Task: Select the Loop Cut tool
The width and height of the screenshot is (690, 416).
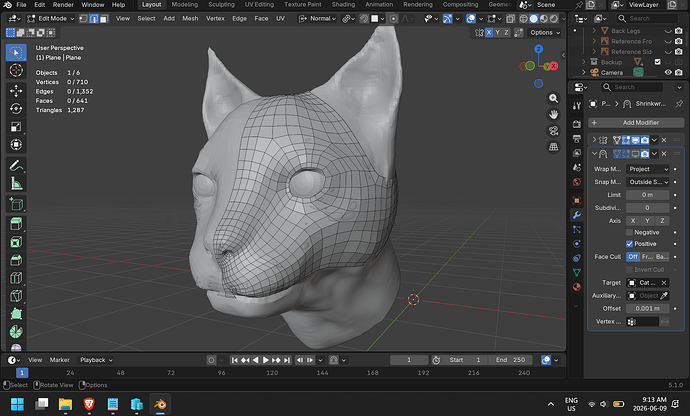Action: click(x=16, y=278)
